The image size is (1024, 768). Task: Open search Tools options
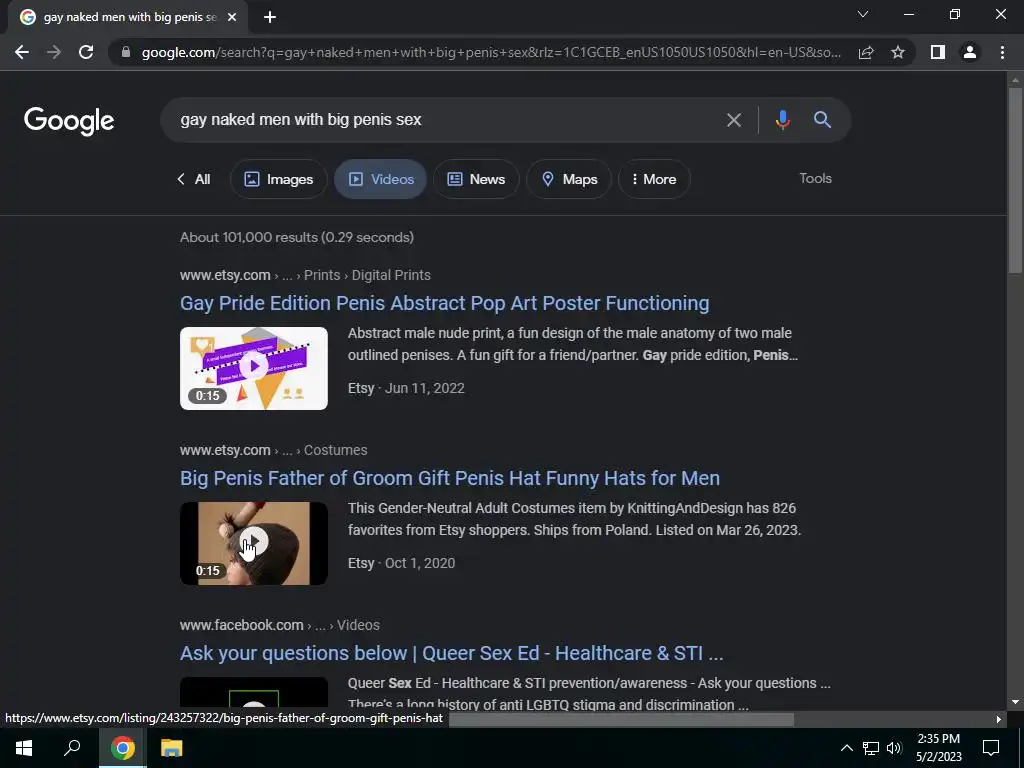[x=815, y=178]
